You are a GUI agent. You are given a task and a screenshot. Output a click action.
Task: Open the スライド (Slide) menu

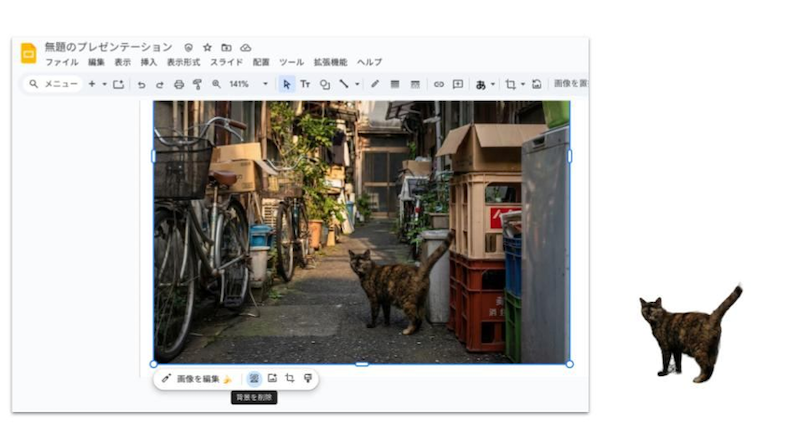(226, 62)
